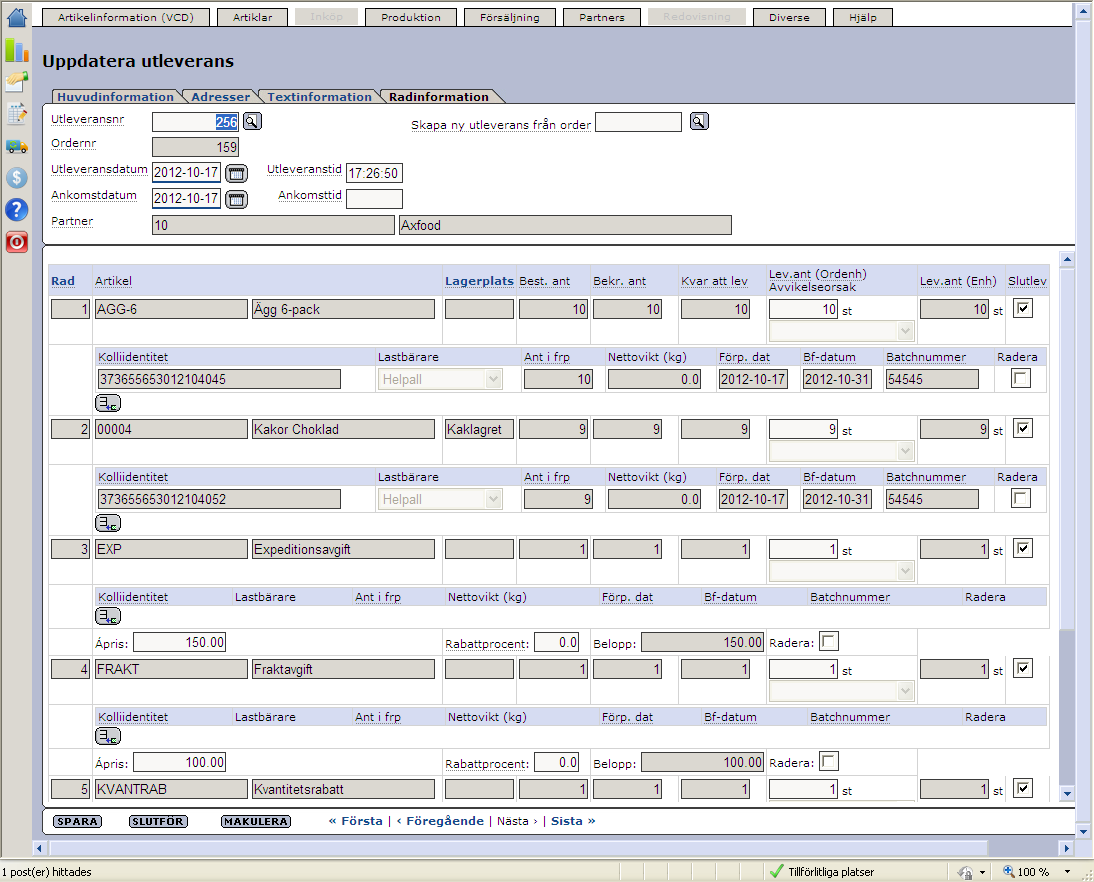The width and height of the screenshot is (1094, 882).
Task: Open the Försäljning menu
Action: [x=510, y=17]
